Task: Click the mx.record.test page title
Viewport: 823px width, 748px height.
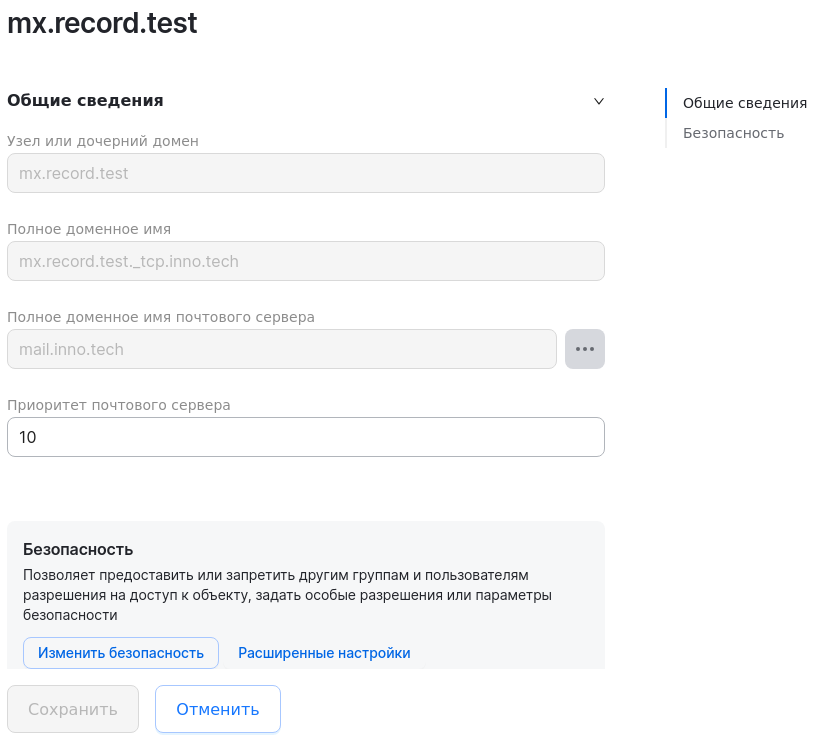Action: tap(102, 23)
